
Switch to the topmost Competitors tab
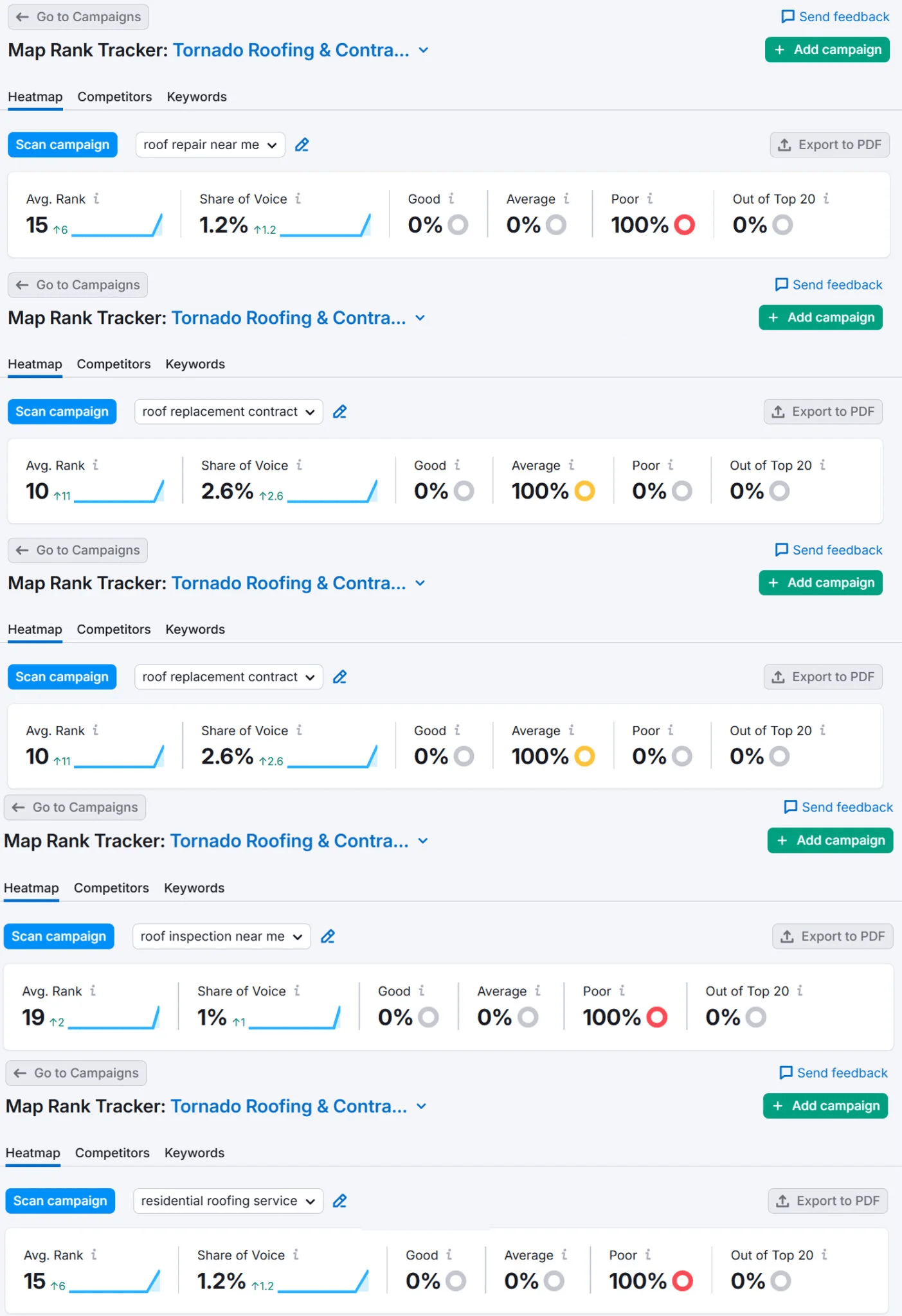click(x=114, y=97)
